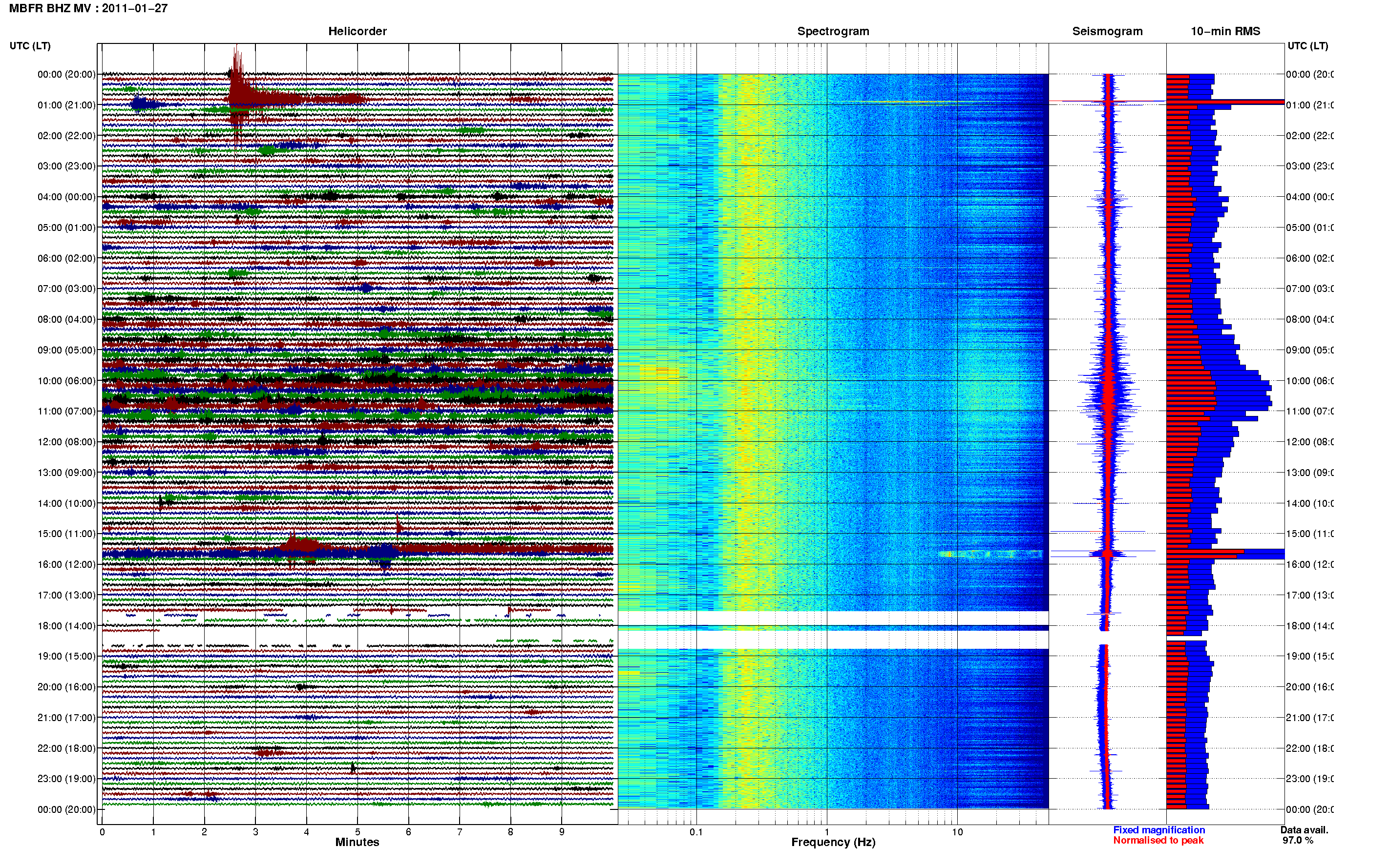
Task: Click the Normalised to peak legend text
Action: tap(1158, 841)
